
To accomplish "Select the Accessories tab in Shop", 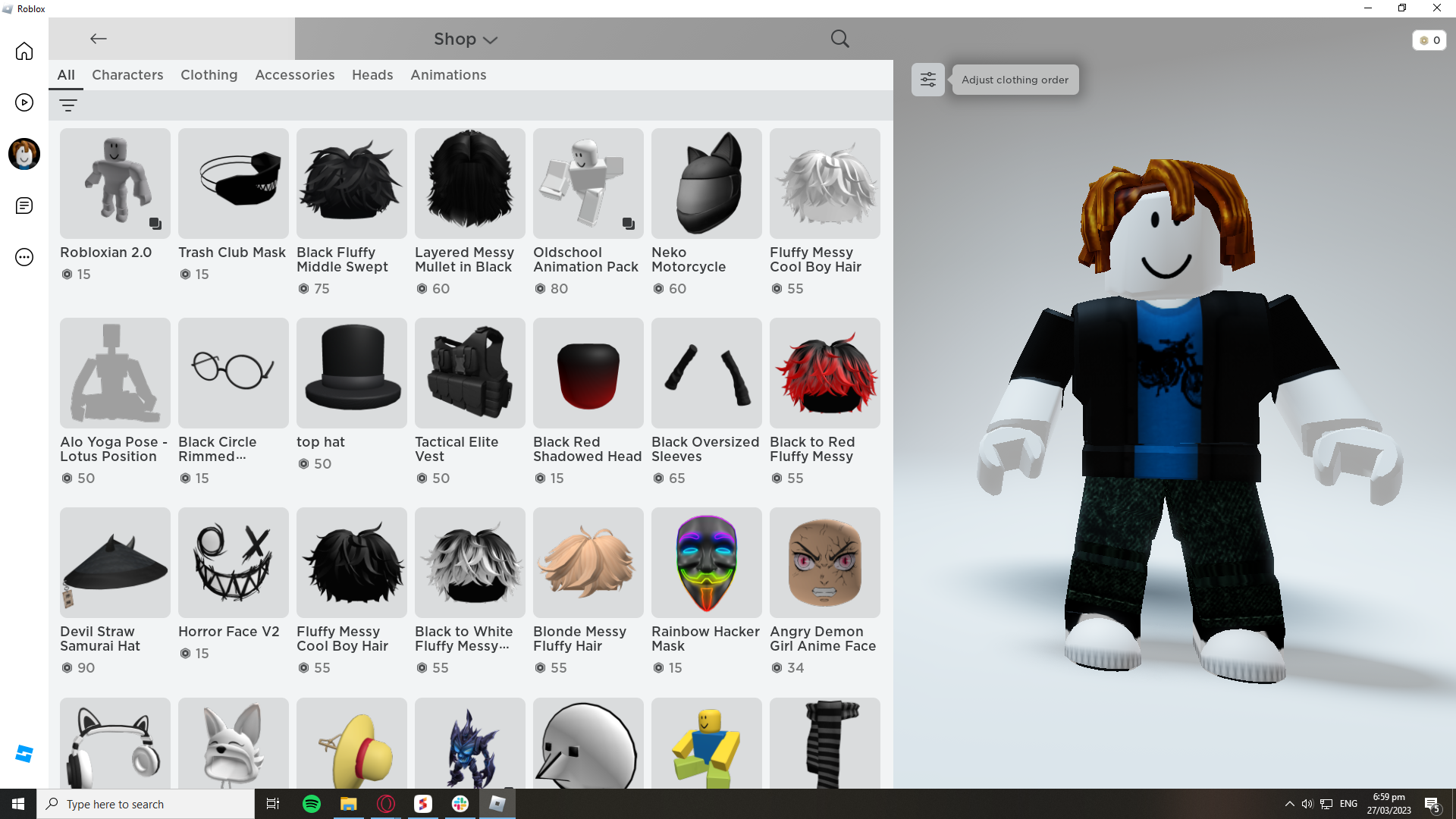I will point(294,75).
